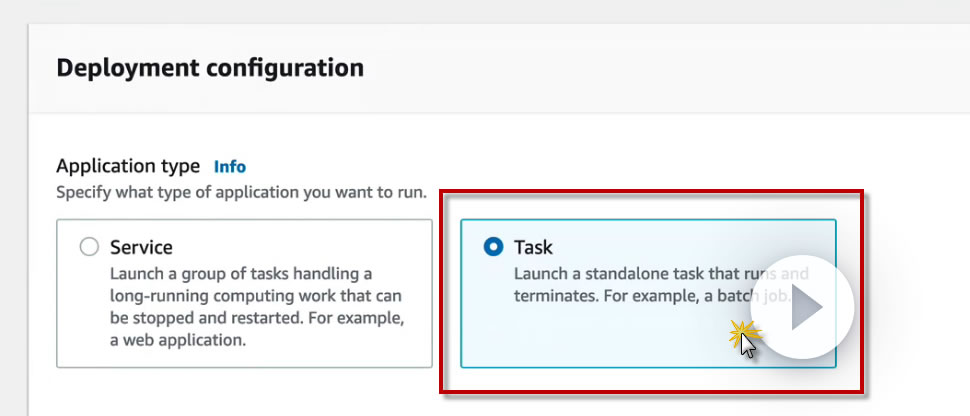Click the "a web application" example text
The image size is (970, 416).
178,340
